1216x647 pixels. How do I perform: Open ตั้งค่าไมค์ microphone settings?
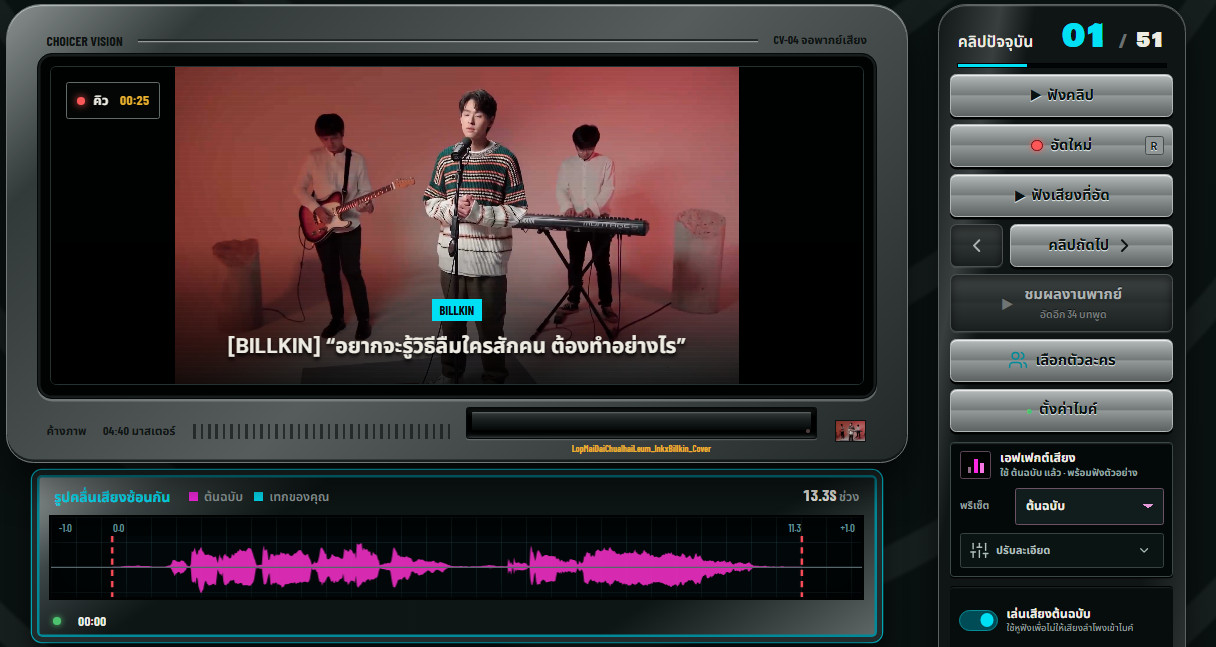1061,411
